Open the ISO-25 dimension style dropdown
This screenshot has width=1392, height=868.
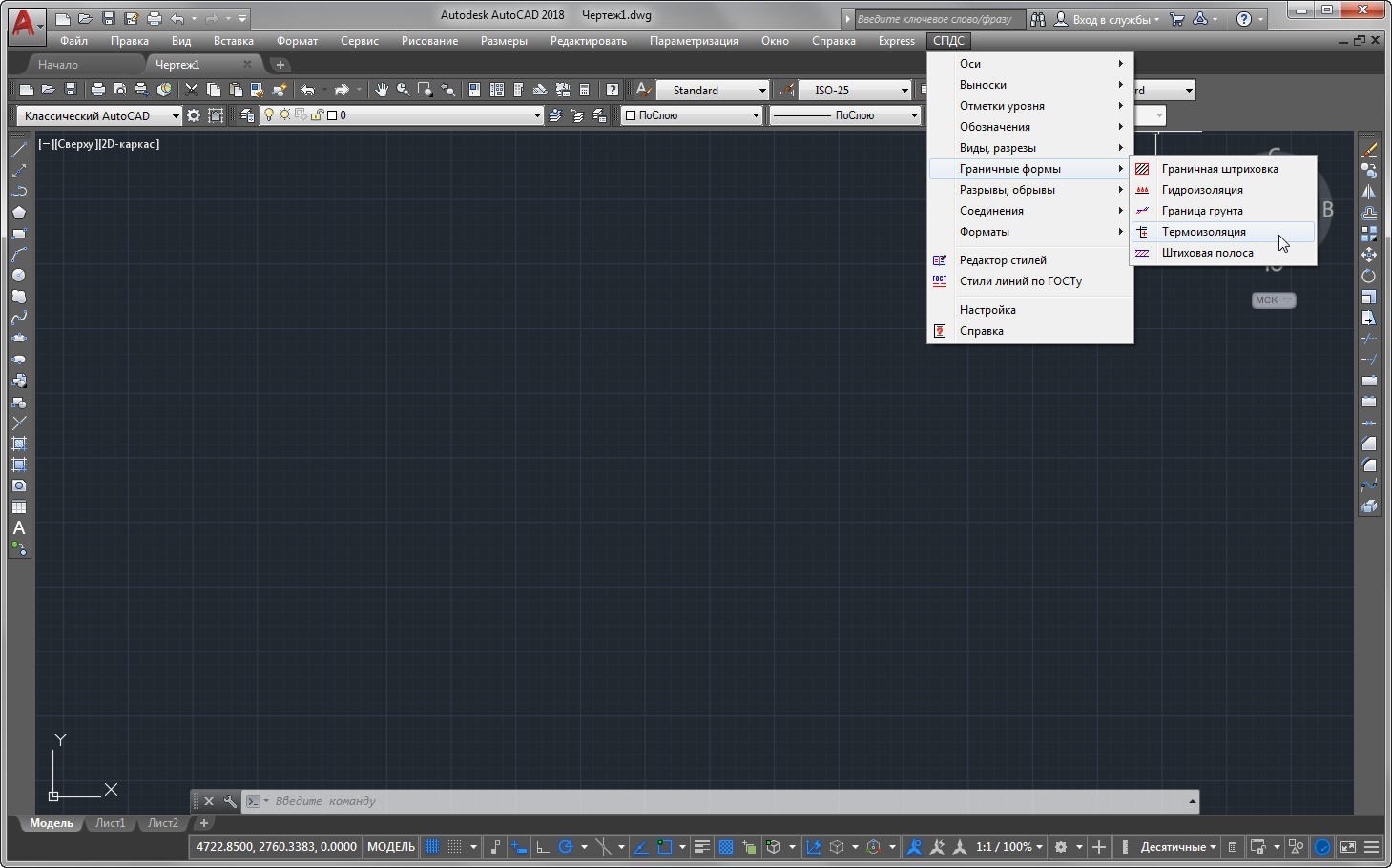[x=854, y=90]
